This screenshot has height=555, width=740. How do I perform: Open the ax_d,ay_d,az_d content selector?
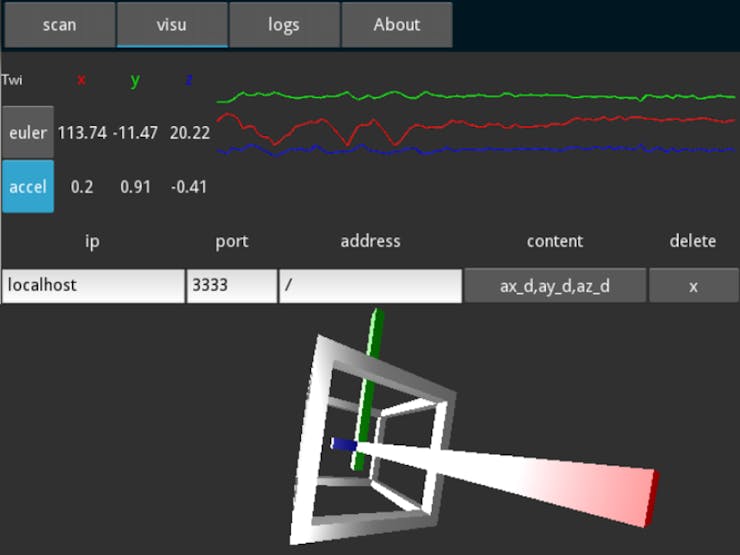coord(555,286)
